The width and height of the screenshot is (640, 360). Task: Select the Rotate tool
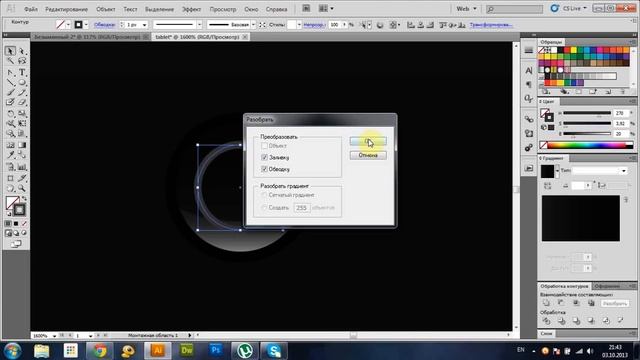pos(10,113)
